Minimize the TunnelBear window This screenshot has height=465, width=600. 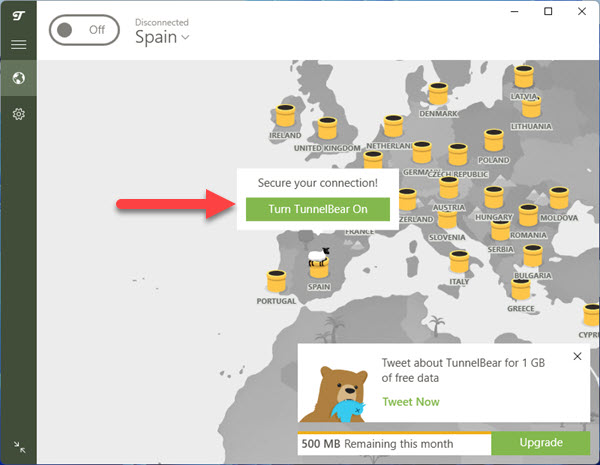pyautogui.click(x=515, y=11)
